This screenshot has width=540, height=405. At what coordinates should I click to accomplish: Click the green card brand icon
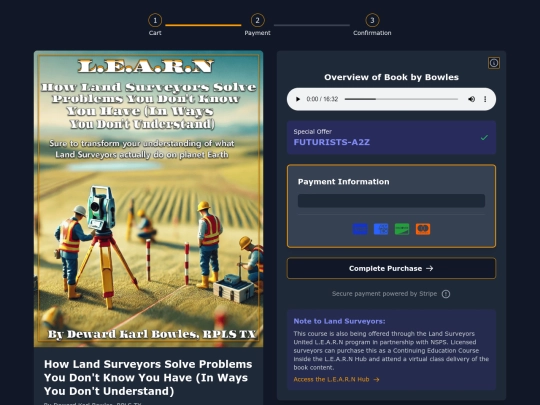pyautogui.click(x=402, y=229)
